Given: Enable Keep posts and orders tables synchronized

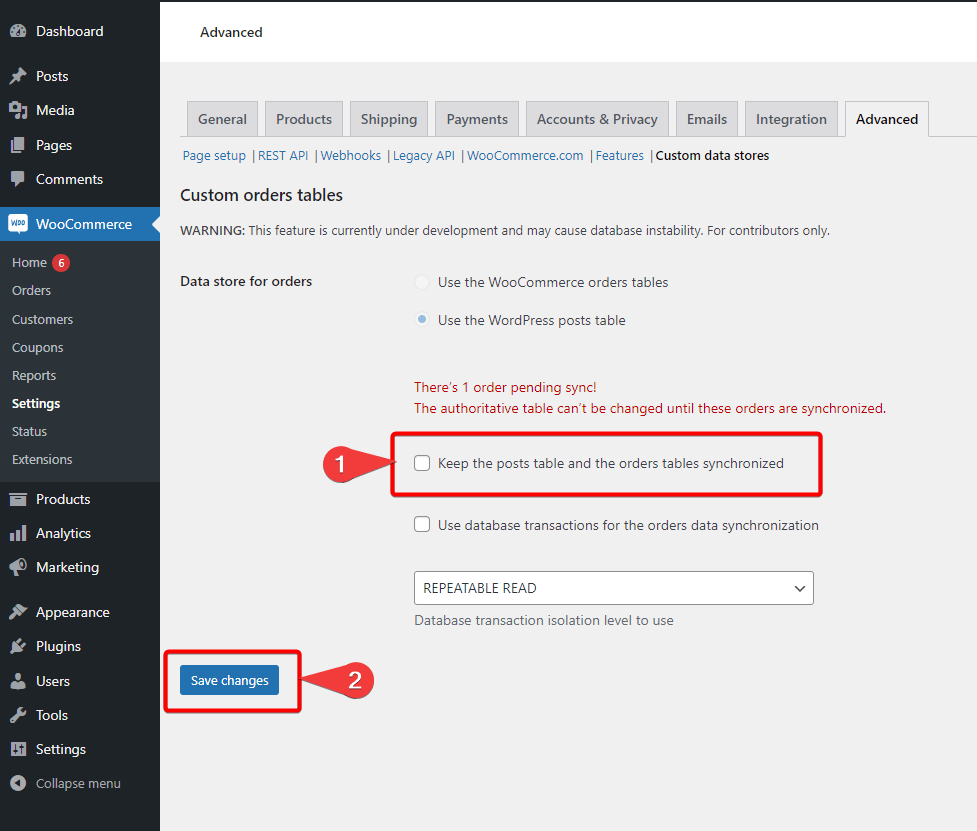Looking at the screenshot, I should [422, 463].
